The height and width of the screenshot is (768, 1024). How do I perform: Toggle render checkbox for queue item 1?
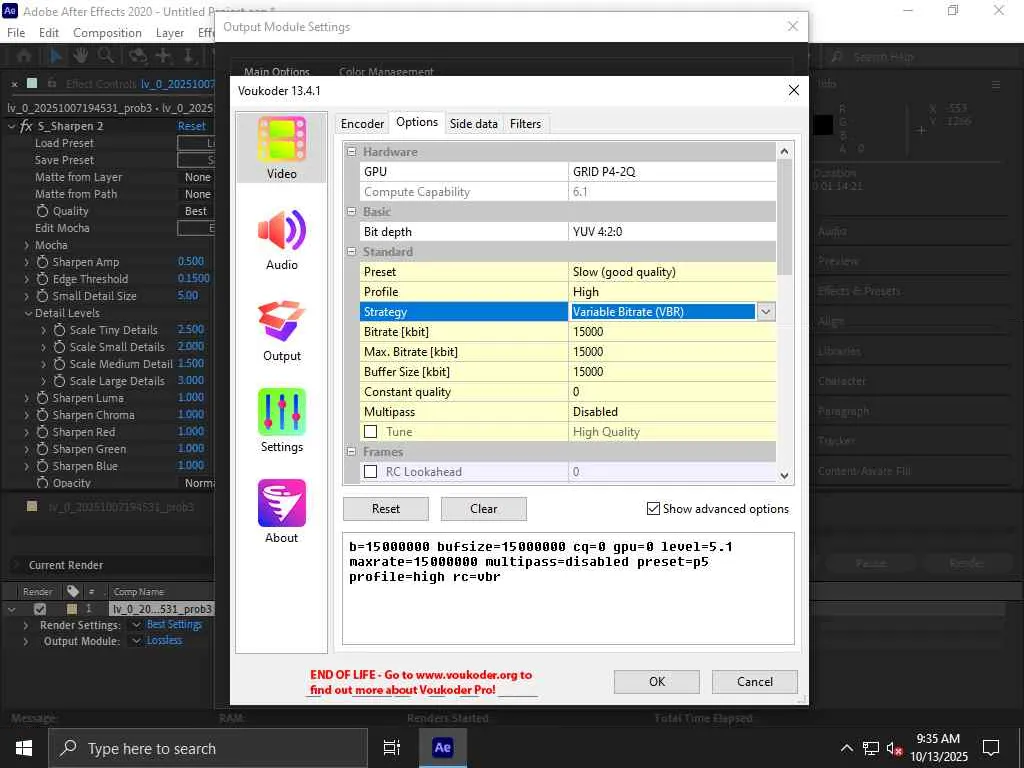[x=40, y=609]
